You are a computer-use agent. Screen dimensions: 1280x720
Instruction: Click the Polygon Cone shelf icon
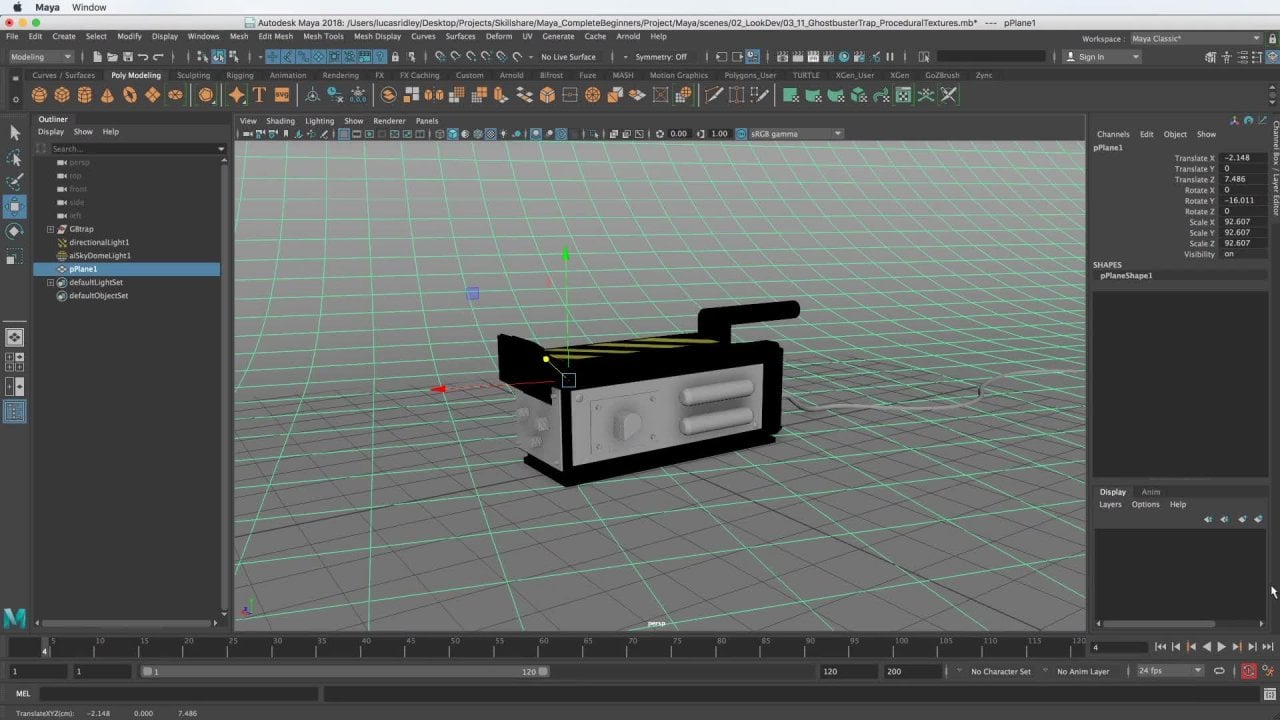tap(107, 95)
